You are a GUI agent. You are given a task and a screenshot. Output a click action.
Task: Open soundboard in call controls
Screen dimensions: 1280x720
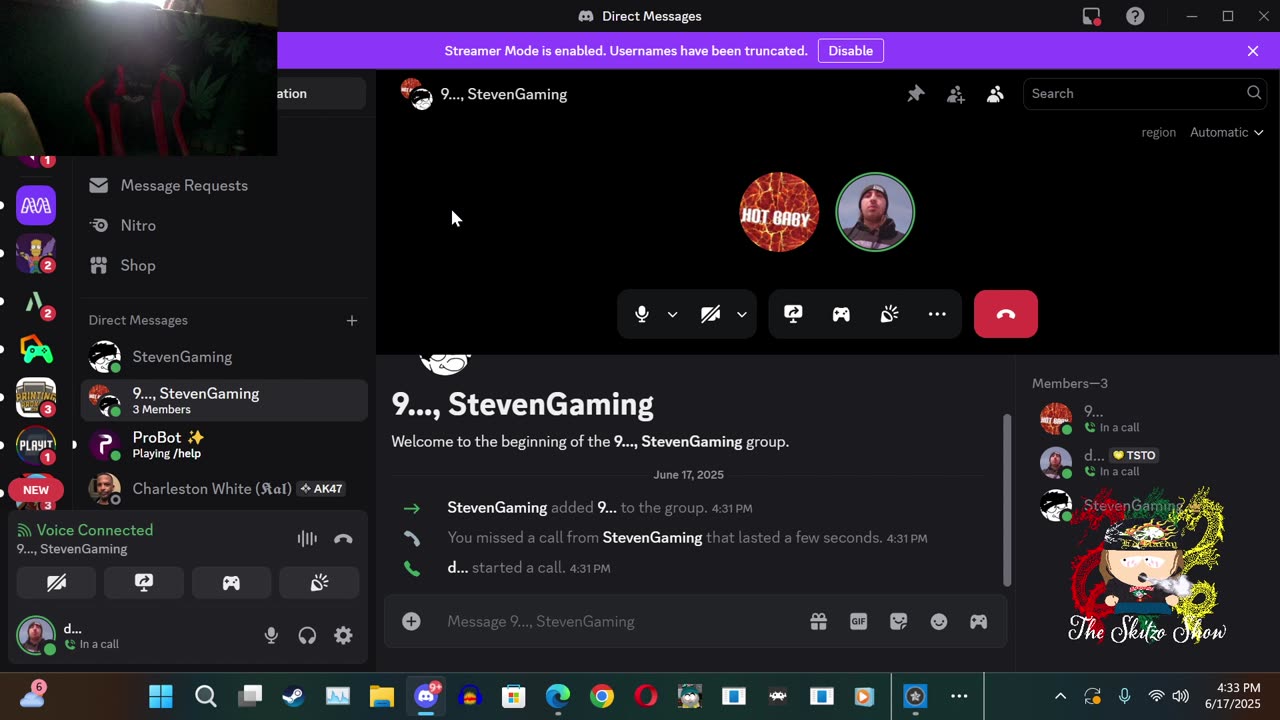click(889, 314)
